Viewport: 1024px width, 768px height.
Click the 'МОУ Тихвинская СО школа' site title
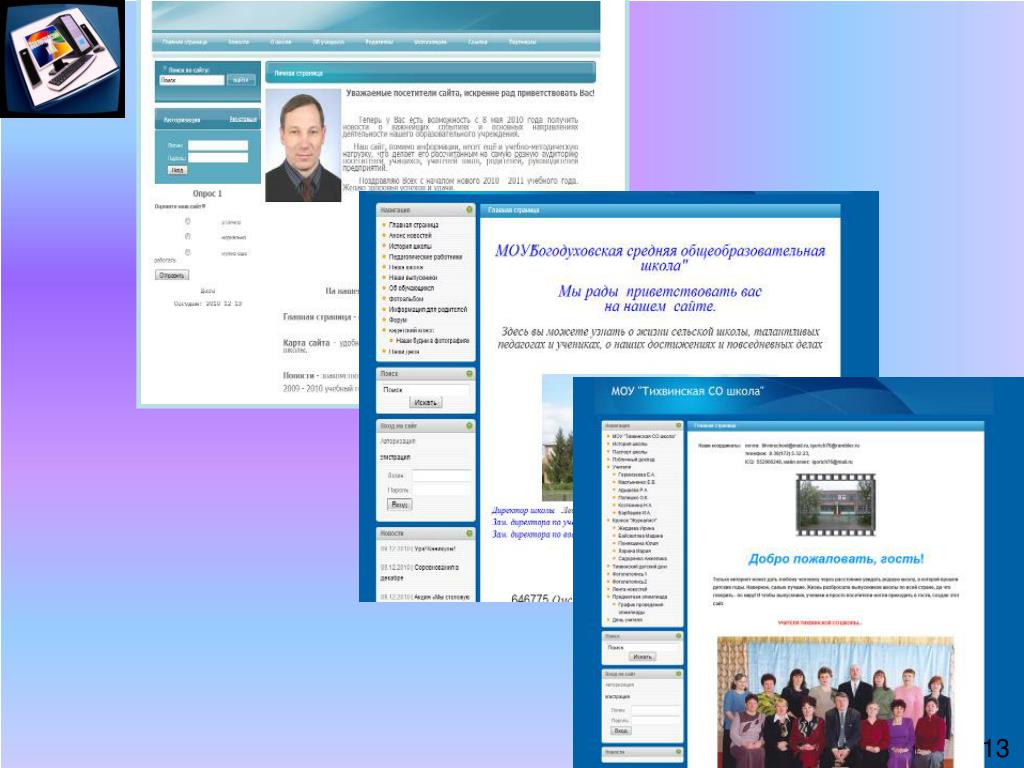tap(687, 391)
